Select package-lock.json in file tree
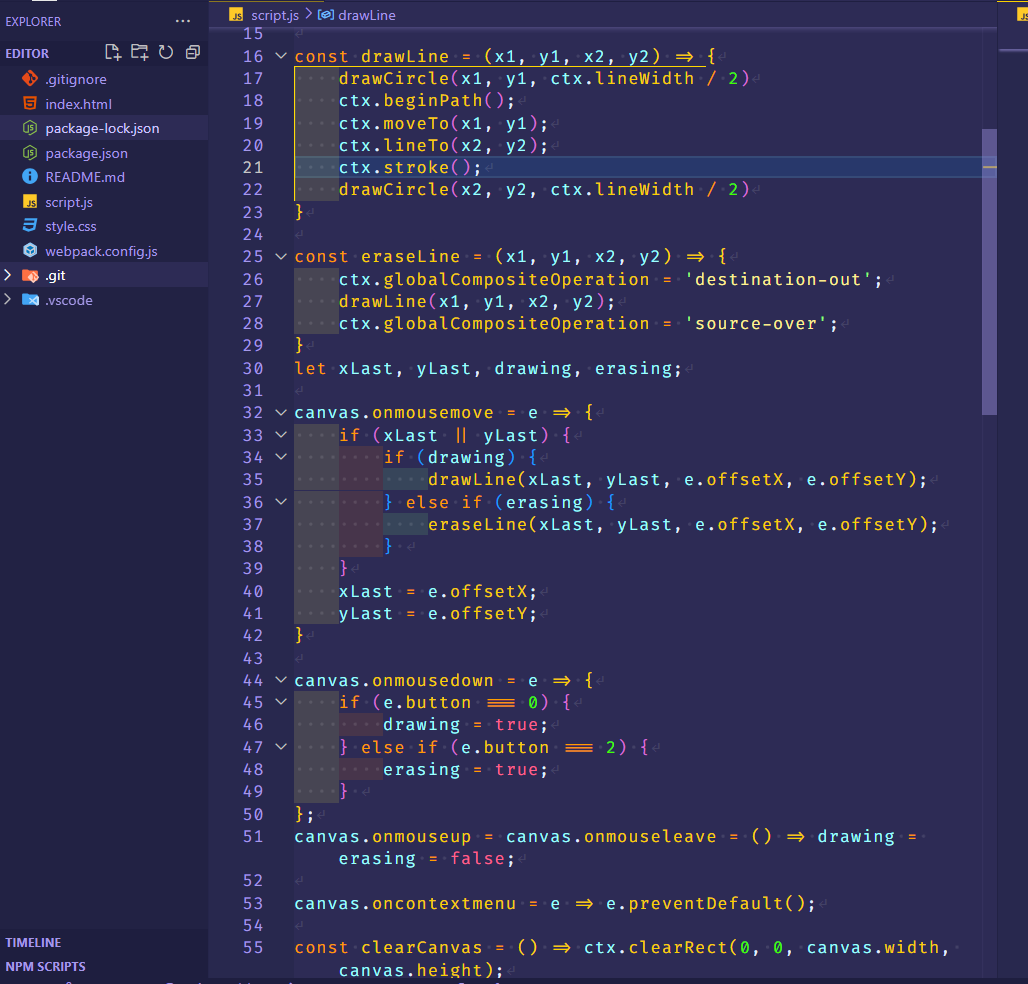 pyautogui.click(x=104, y=128)
